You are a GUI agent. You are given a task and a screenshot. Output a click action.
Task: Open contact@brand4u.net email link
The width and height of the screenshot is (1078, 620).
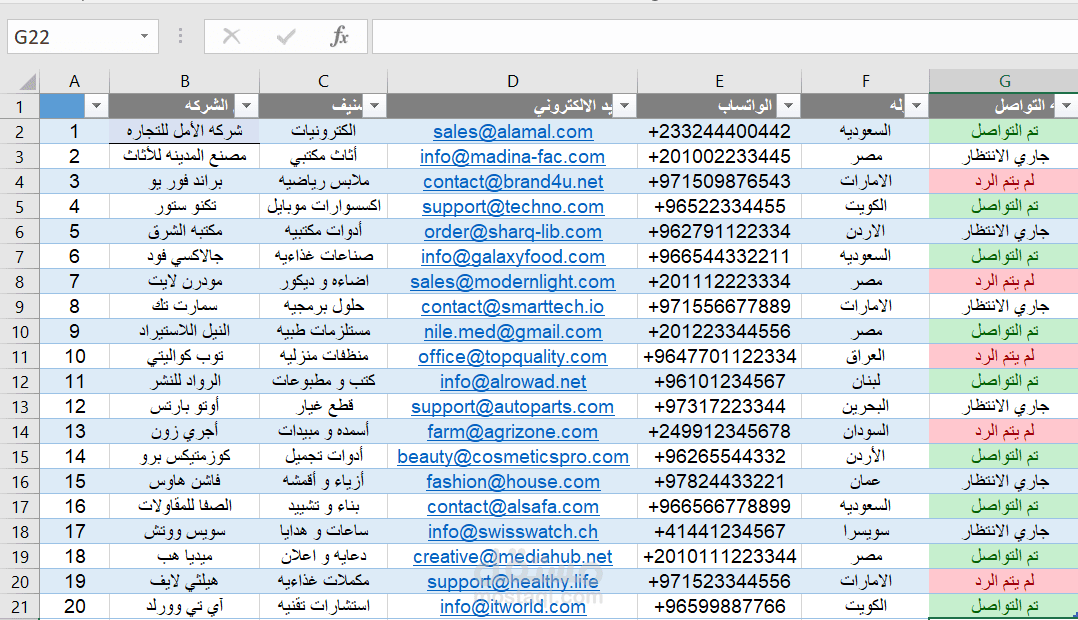point(513,181)
